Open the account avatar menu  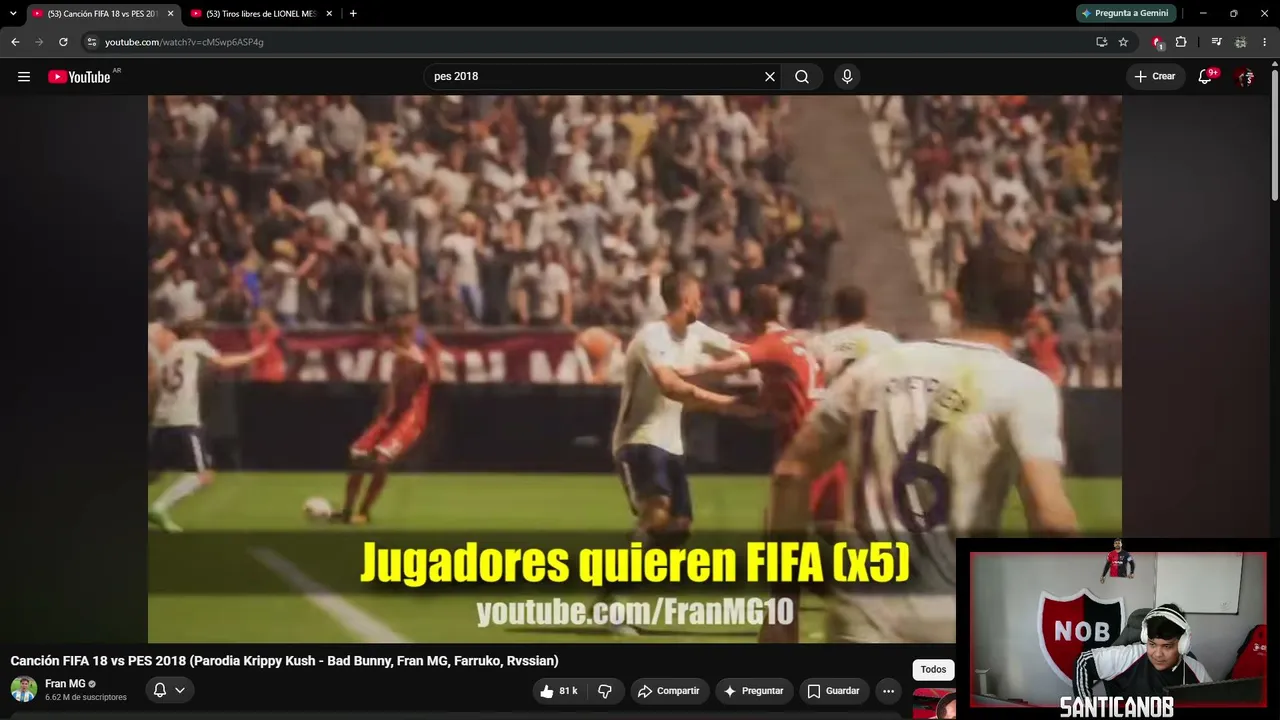point(1245,77)
